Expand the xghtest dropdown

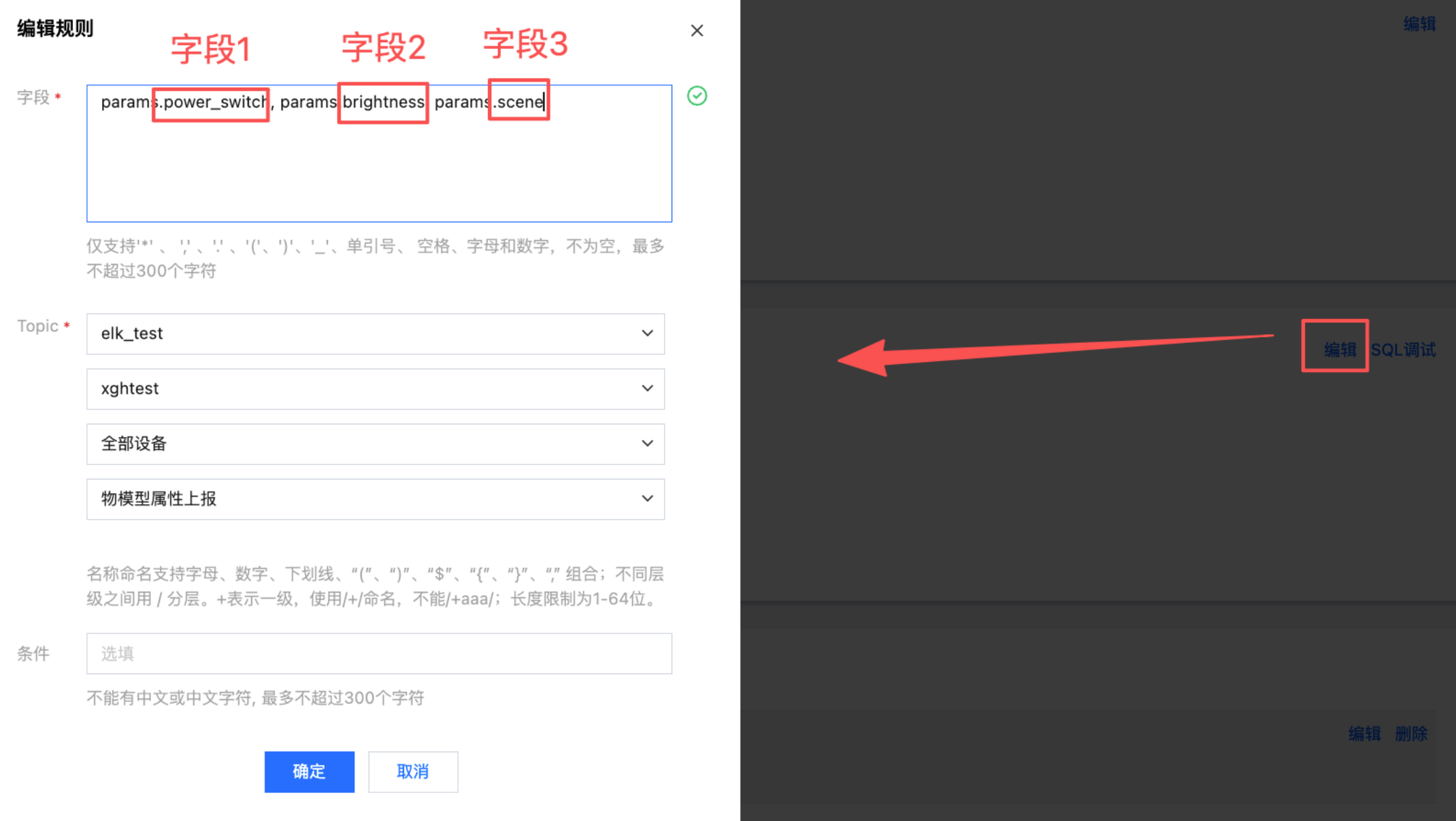(x=375, y=389)
